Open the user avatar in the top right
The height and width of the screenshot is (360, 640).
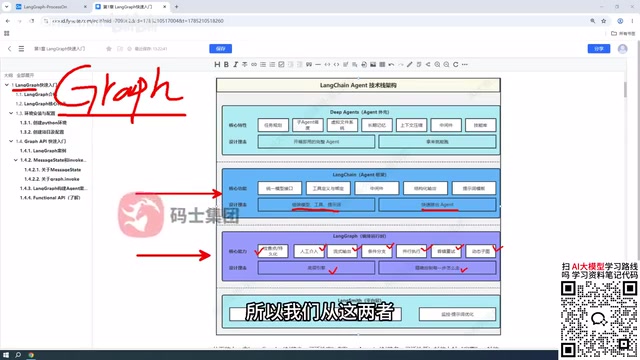point(622,49)
